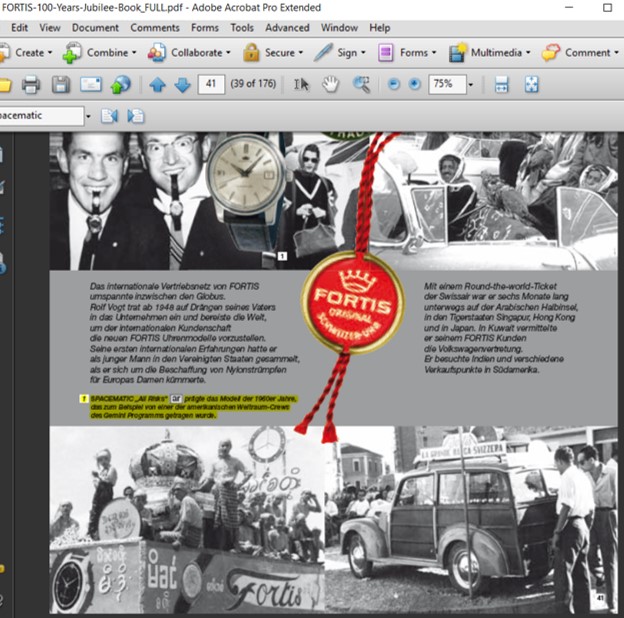This screenshot has height=618, width=624.
Task: Click the Fortis parade float photo
Action: pos(187,519)
